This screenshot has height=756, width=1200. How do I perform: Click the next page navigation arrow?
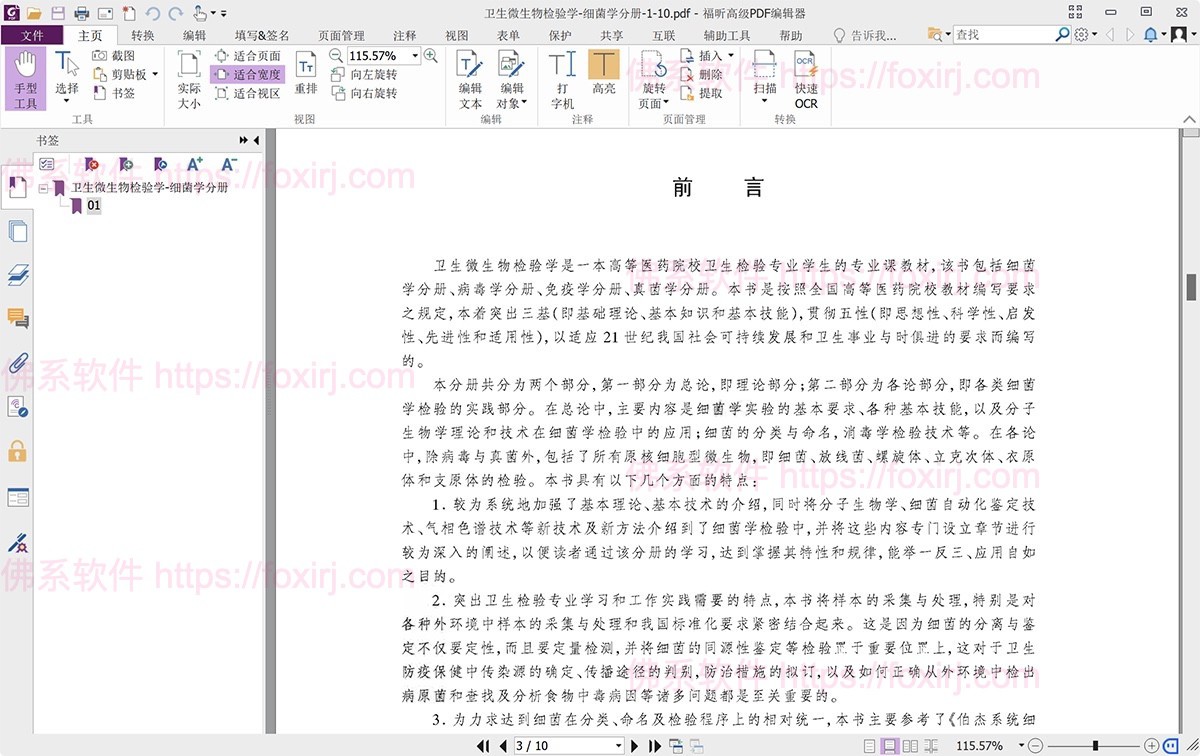coord(635,743)
